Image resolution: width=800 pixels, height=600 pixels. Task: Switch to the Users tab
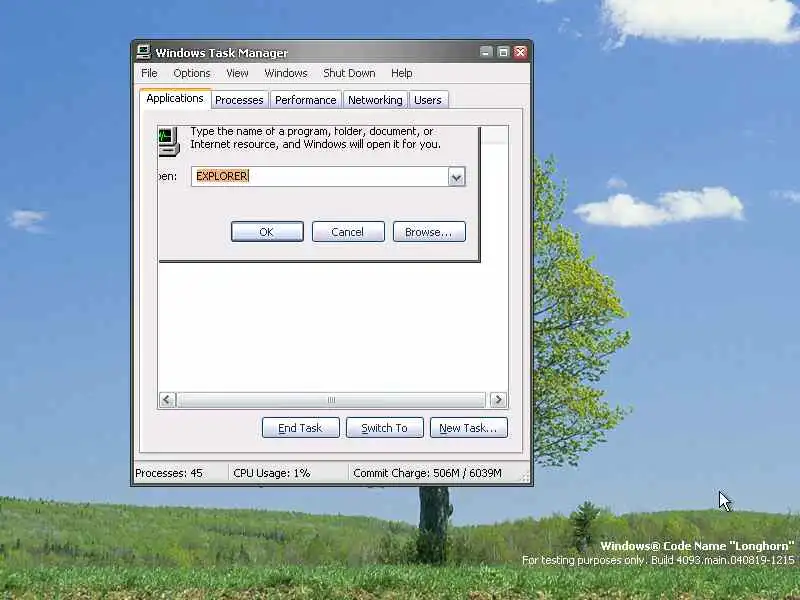tap(428, 100)
